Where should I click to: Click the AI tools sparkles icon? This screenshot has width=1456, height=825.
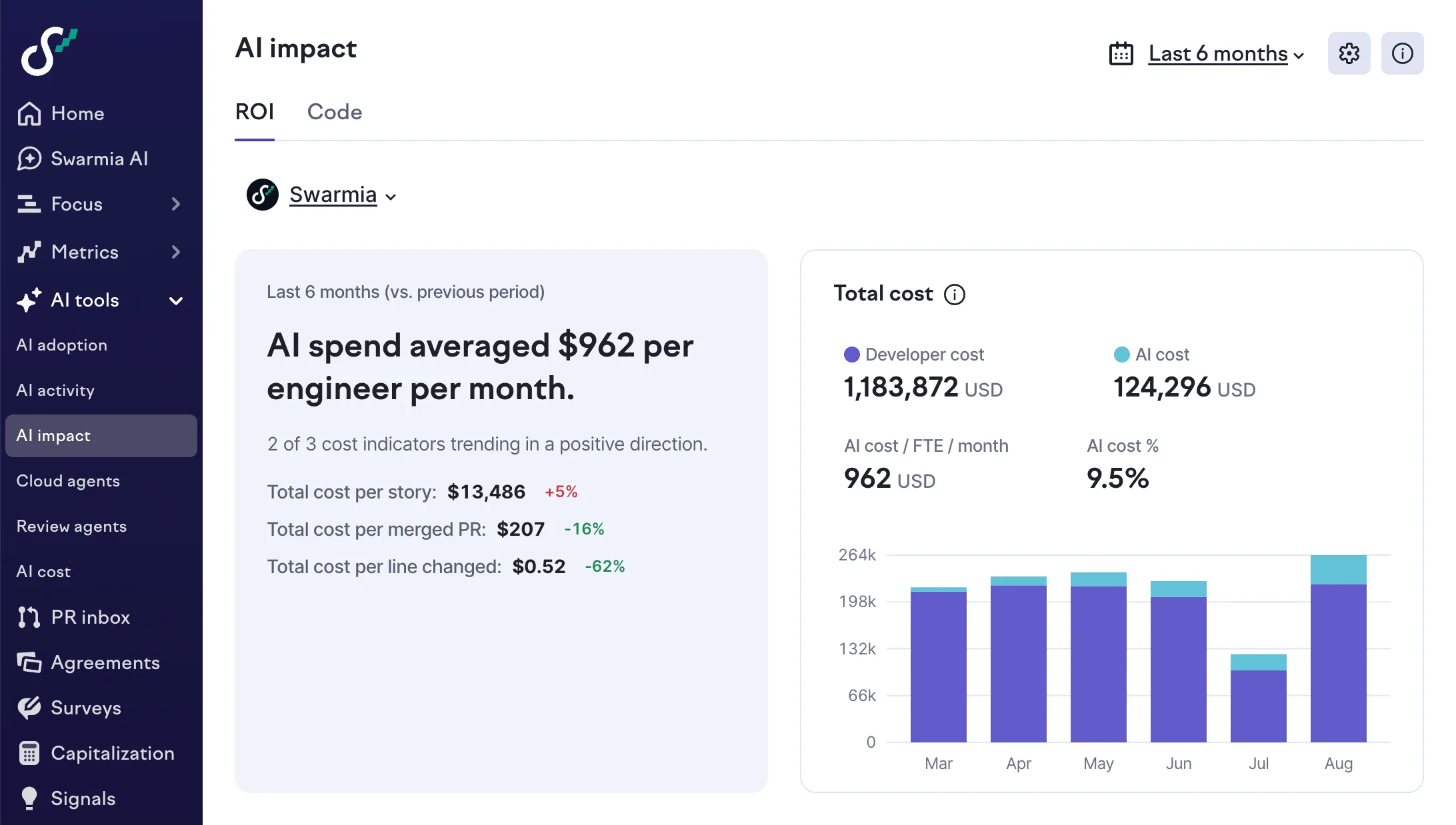click(29, 300)
